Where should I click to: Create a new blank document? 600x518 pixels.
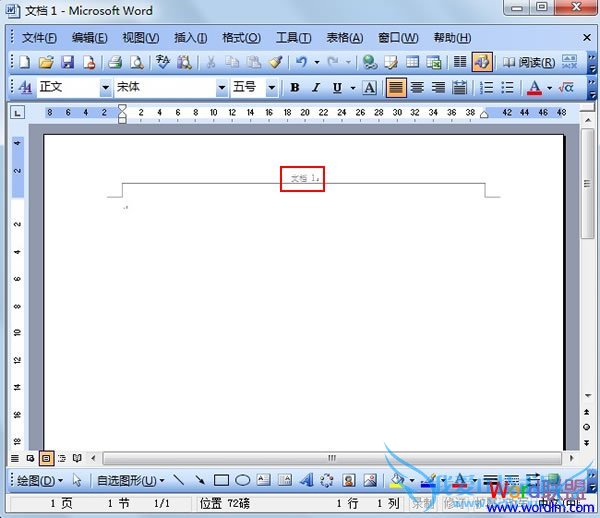(x=24, y=62)
